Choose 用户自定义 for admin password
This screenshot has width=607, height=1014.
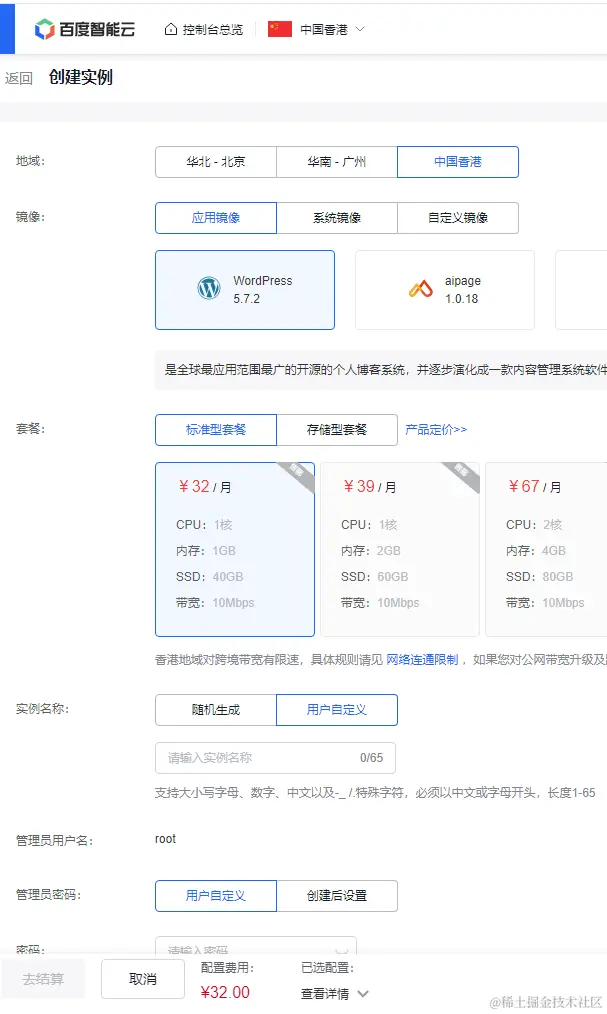(216, 896)
